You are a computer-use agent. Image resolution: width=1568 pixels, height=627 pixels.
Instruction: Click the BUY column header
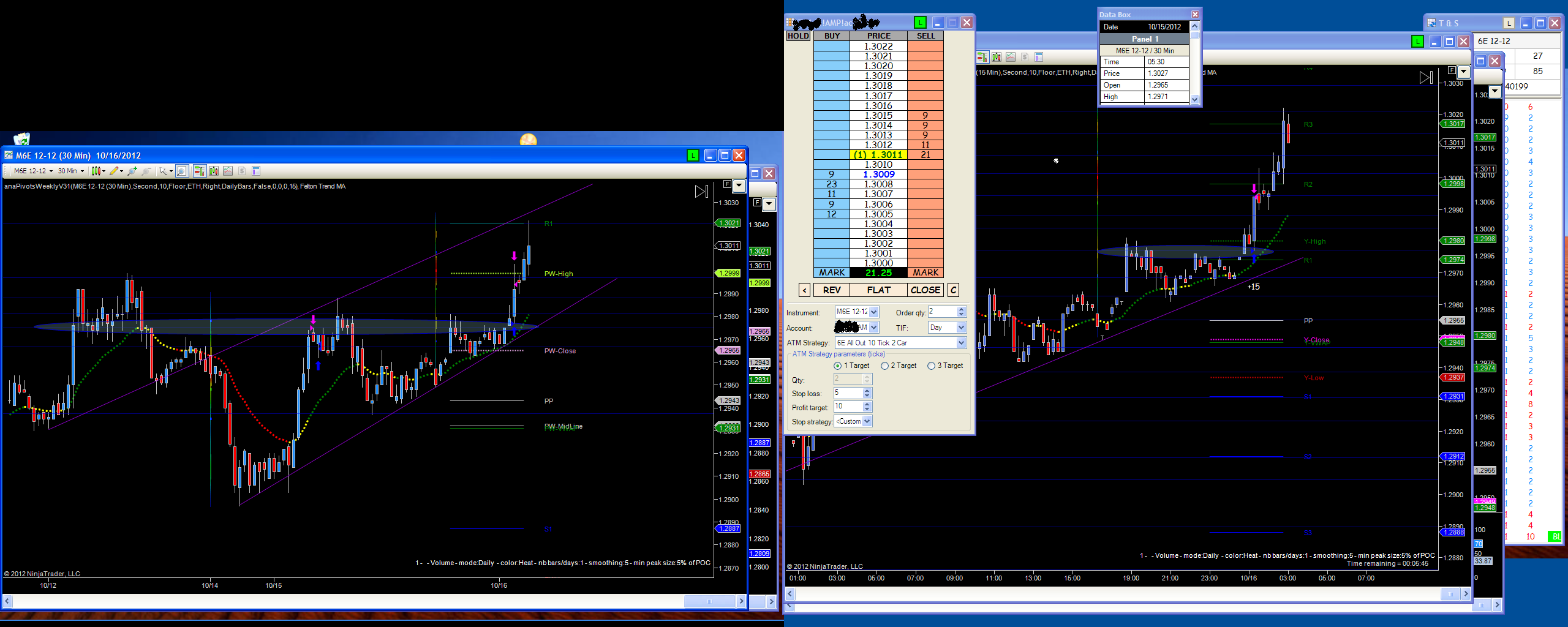click(832, 36)
